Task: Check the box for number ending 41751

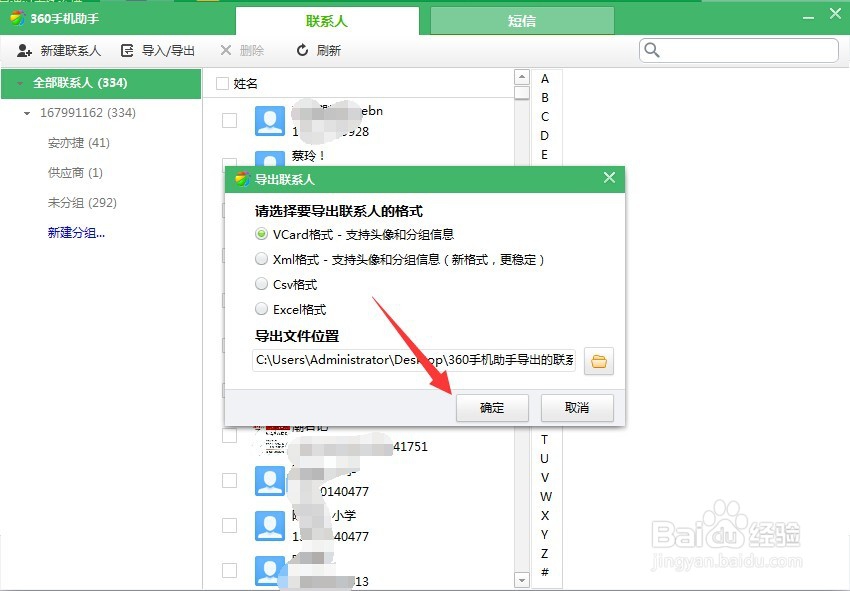Action: click(x=229, y=435)
